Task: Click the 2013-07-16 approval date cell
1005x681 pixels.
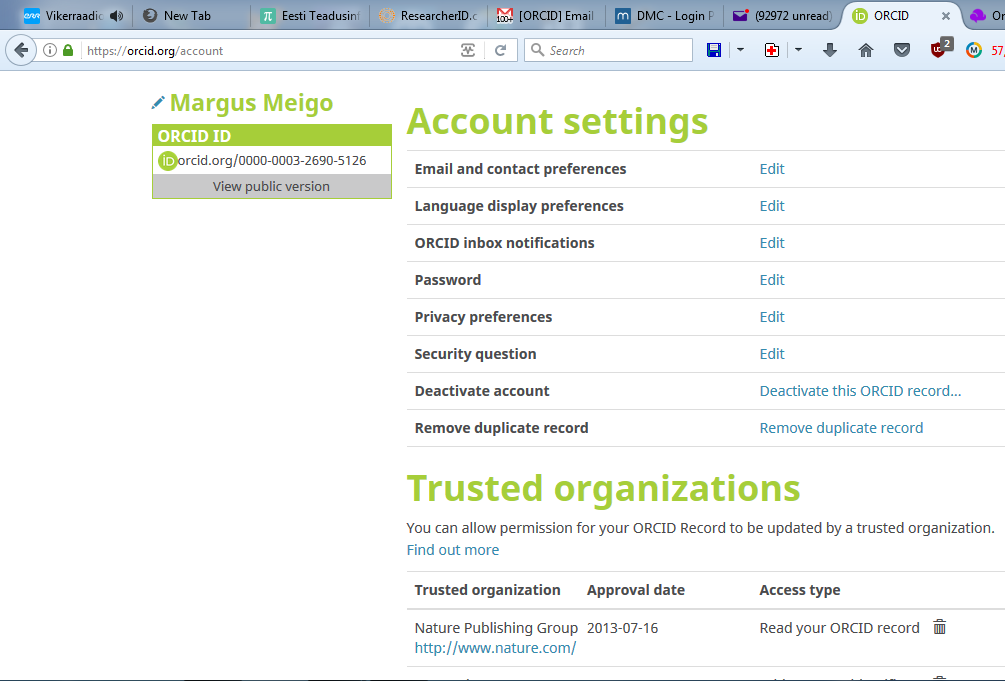Action: pos(622,628)
